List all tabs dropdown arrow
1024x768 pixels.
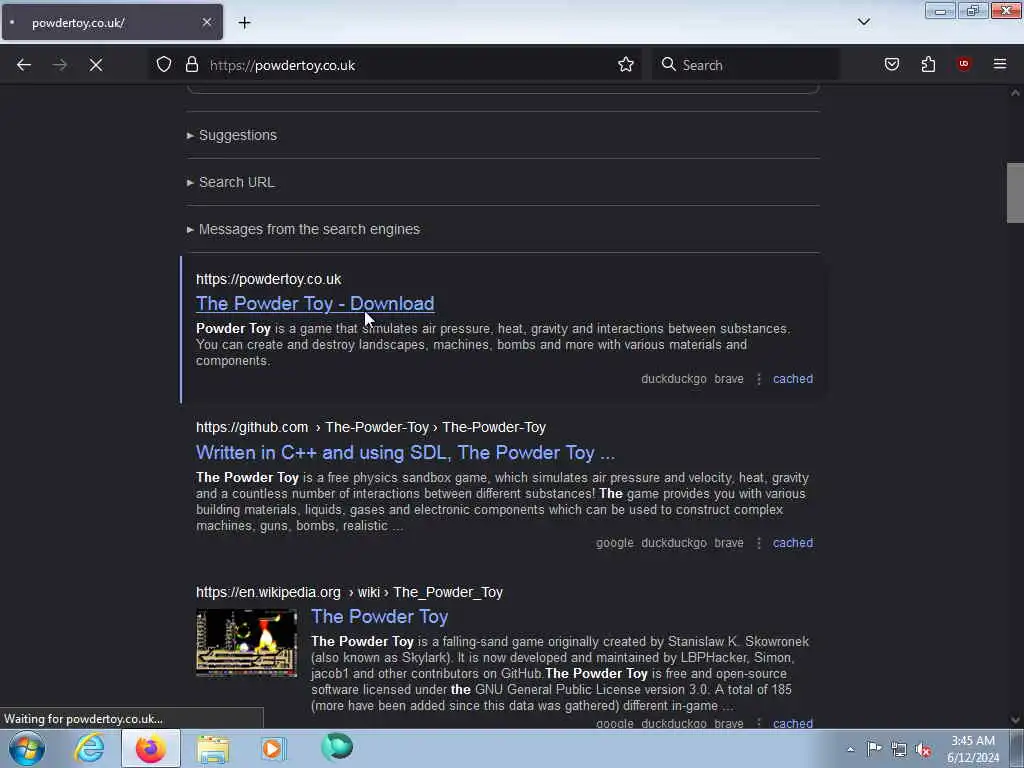pos(864,22)
